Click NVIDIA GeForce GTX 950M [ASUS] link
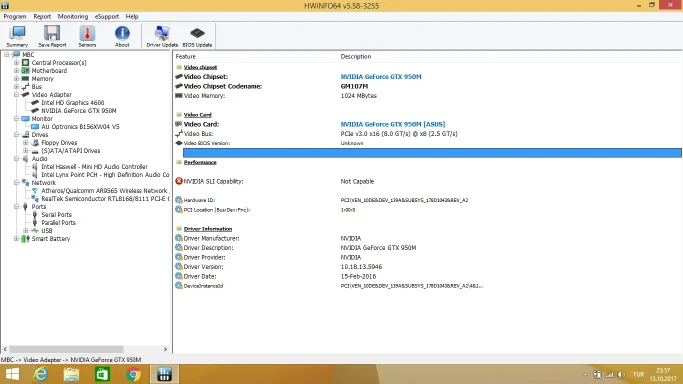Viewport: 683px width, 384px height. pyautogui.click(x=392, y=124)
